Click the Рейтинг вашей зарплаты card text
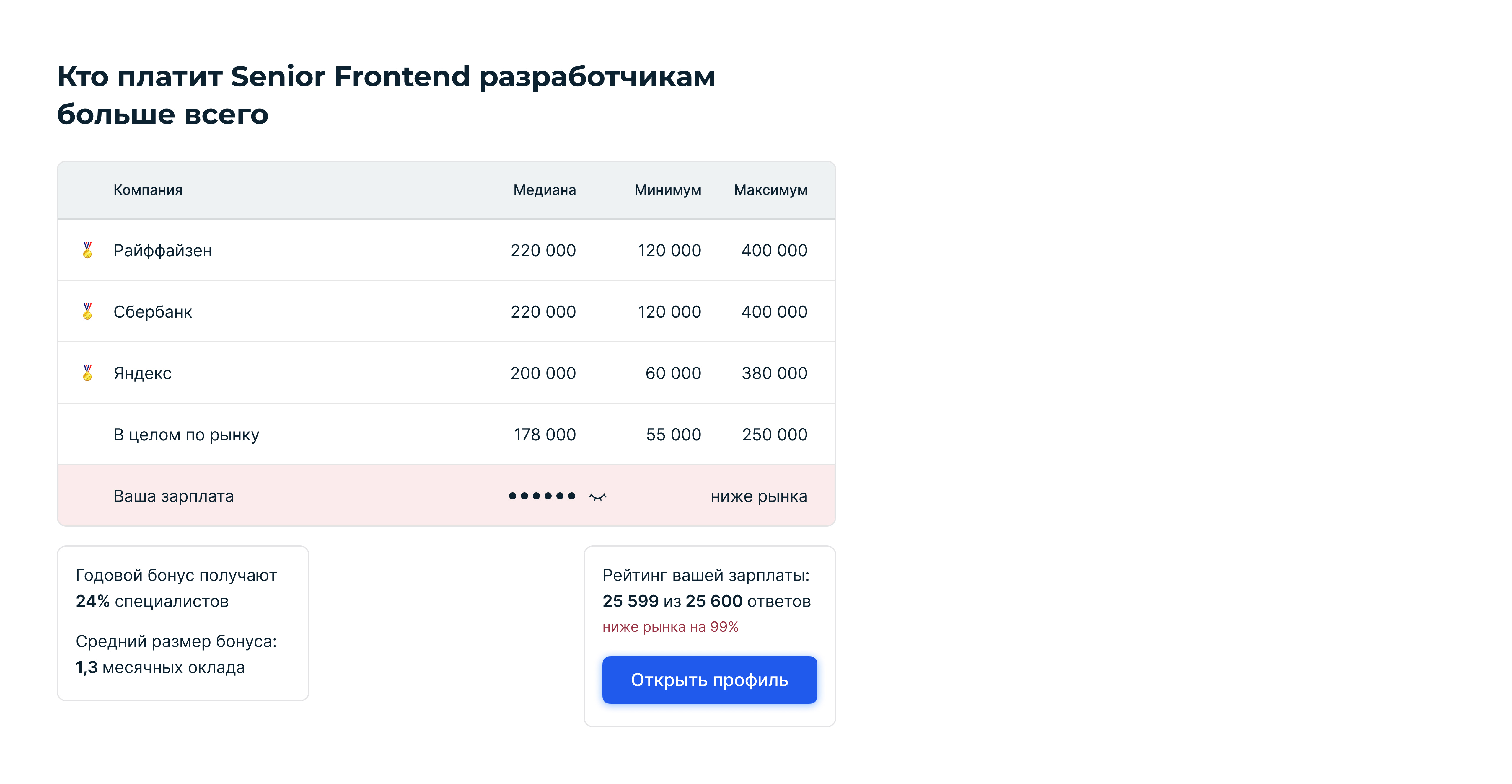Image resolution: width=1512 pixels, height=784 pixels. click(706, 588)
